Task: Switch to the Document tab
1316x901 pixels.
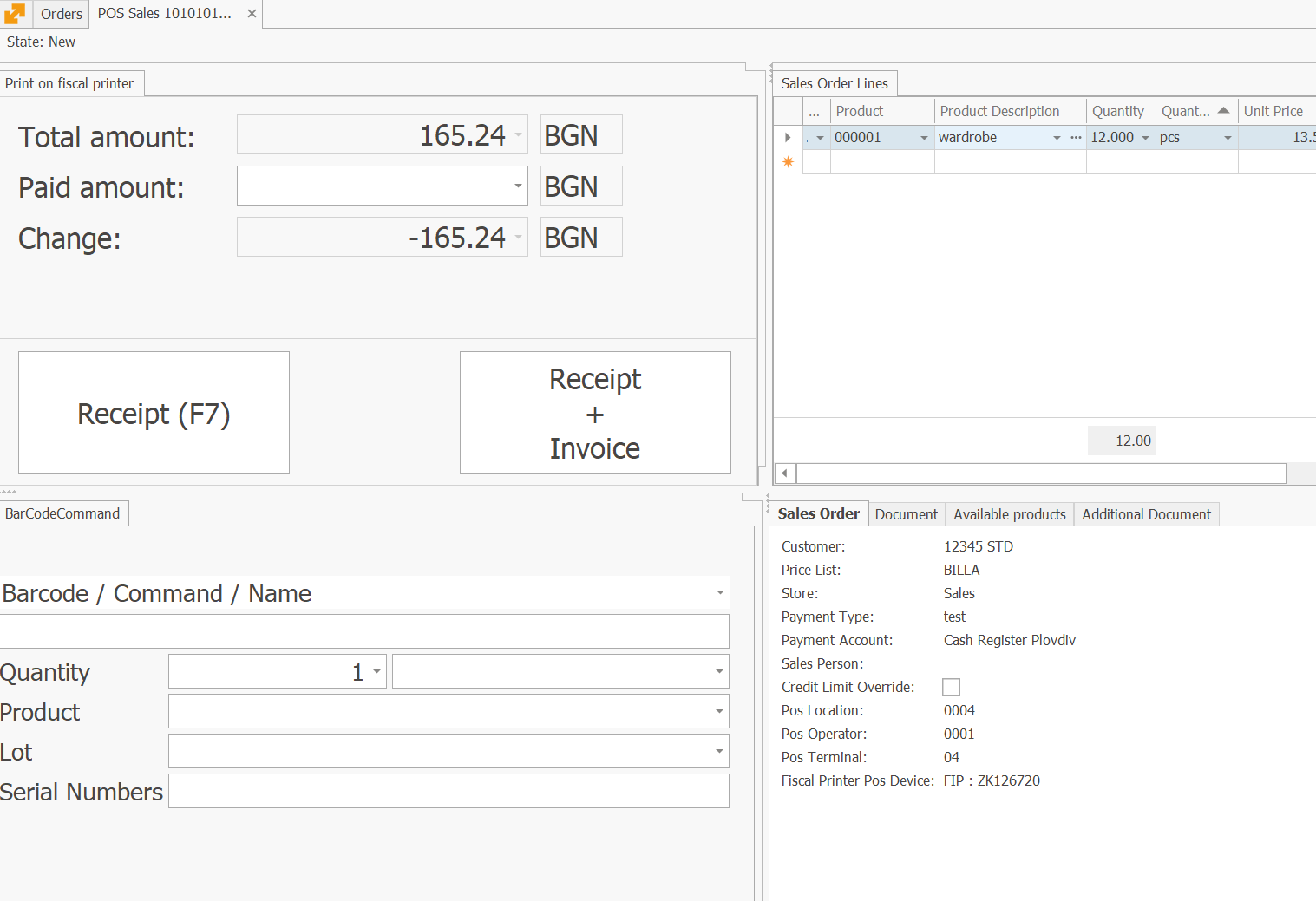Action: [907, 514]
